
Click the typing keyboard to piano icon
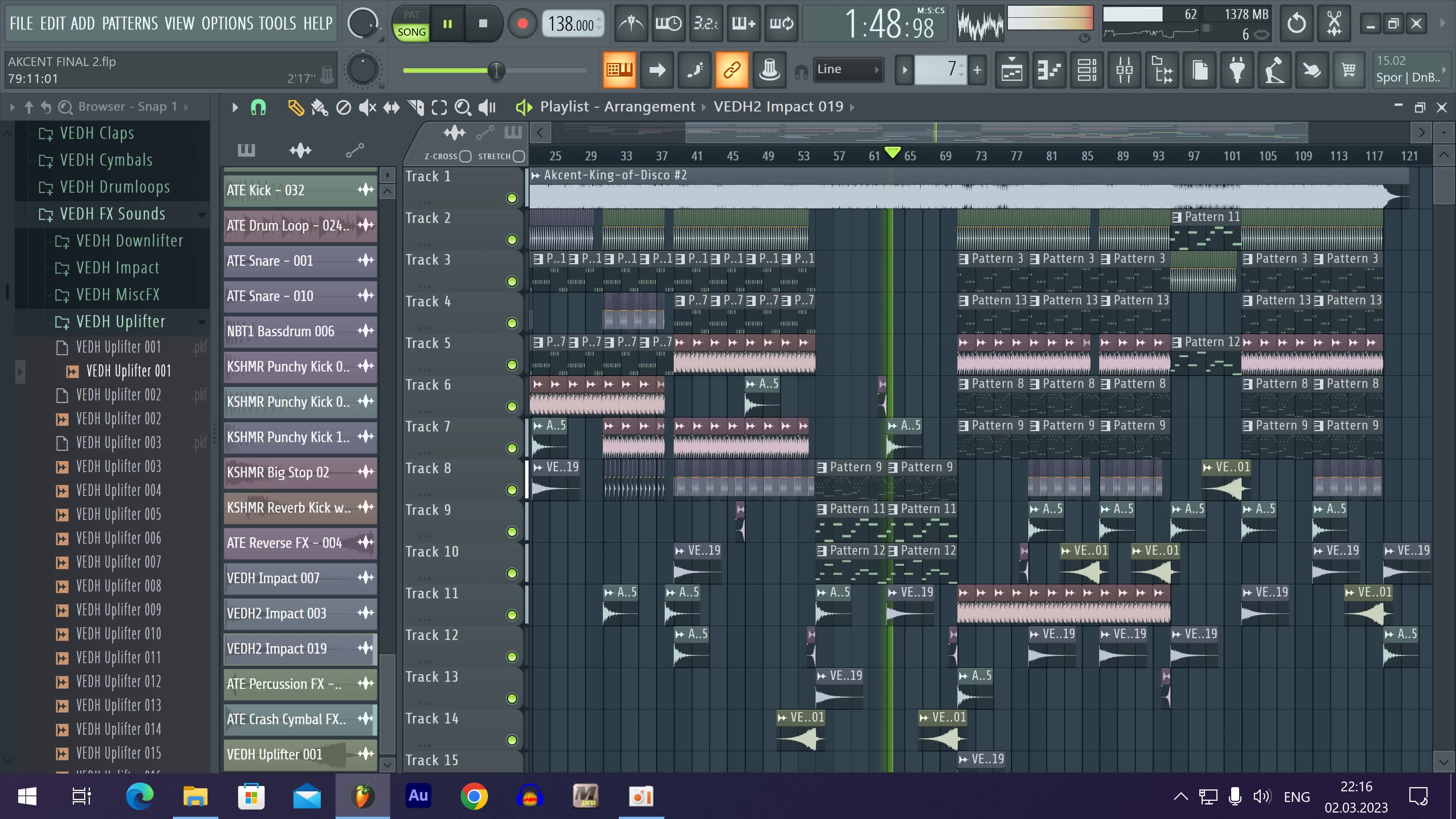[620, 70]
